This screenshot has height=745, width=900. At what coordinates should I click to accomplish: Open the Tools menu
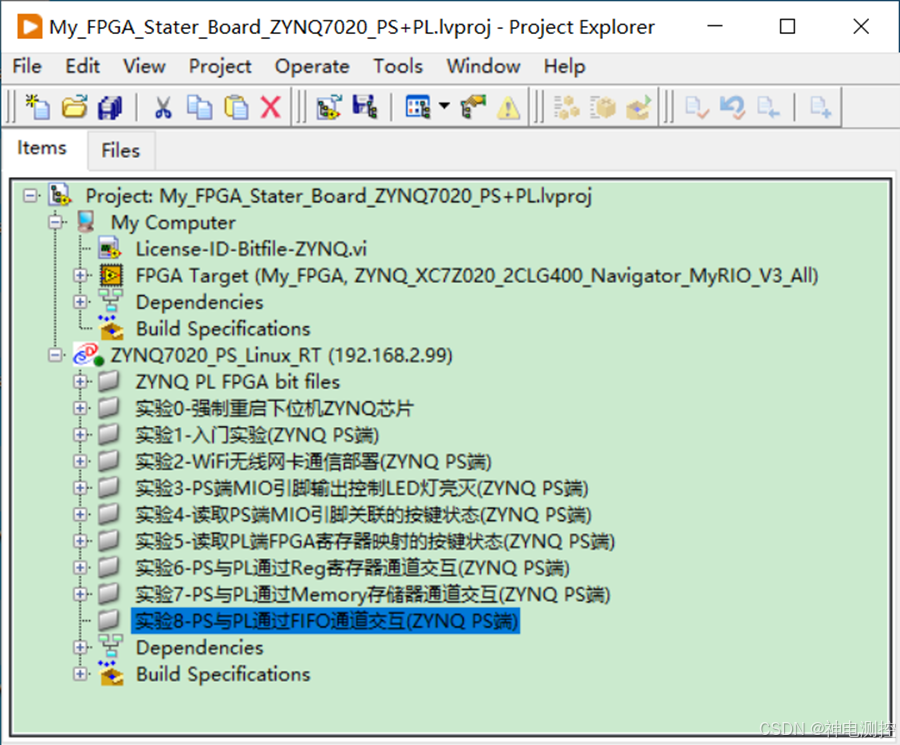pos(398,67)
